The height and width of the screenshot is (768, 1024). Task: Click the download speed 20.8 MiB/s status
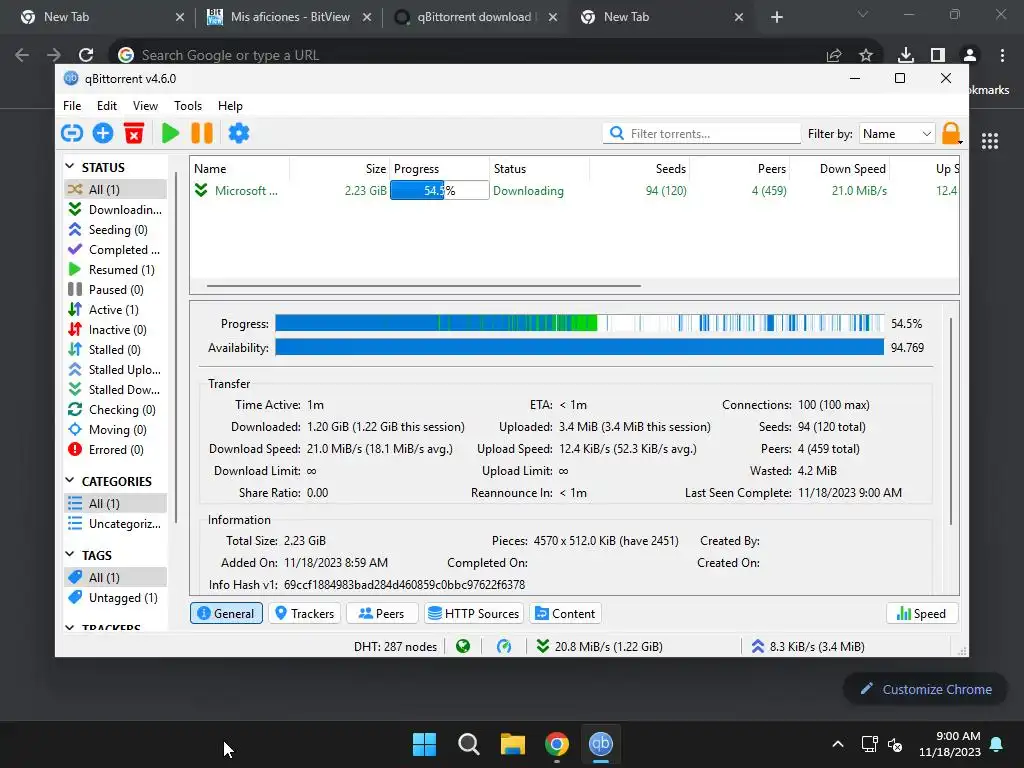[600, 647]
